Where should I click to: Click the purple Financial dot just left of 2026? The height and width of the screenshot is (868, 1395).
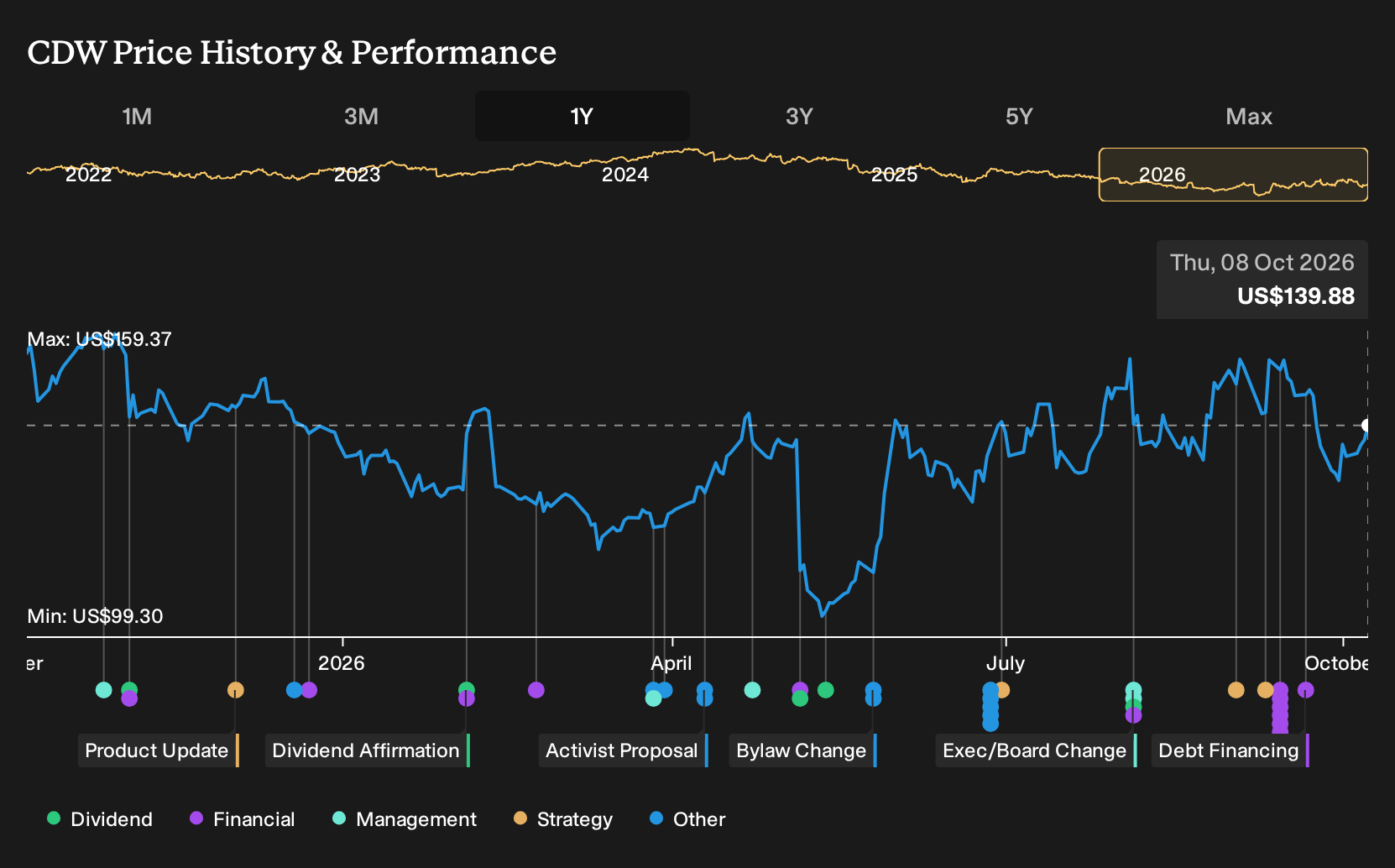tap(309, 690)
